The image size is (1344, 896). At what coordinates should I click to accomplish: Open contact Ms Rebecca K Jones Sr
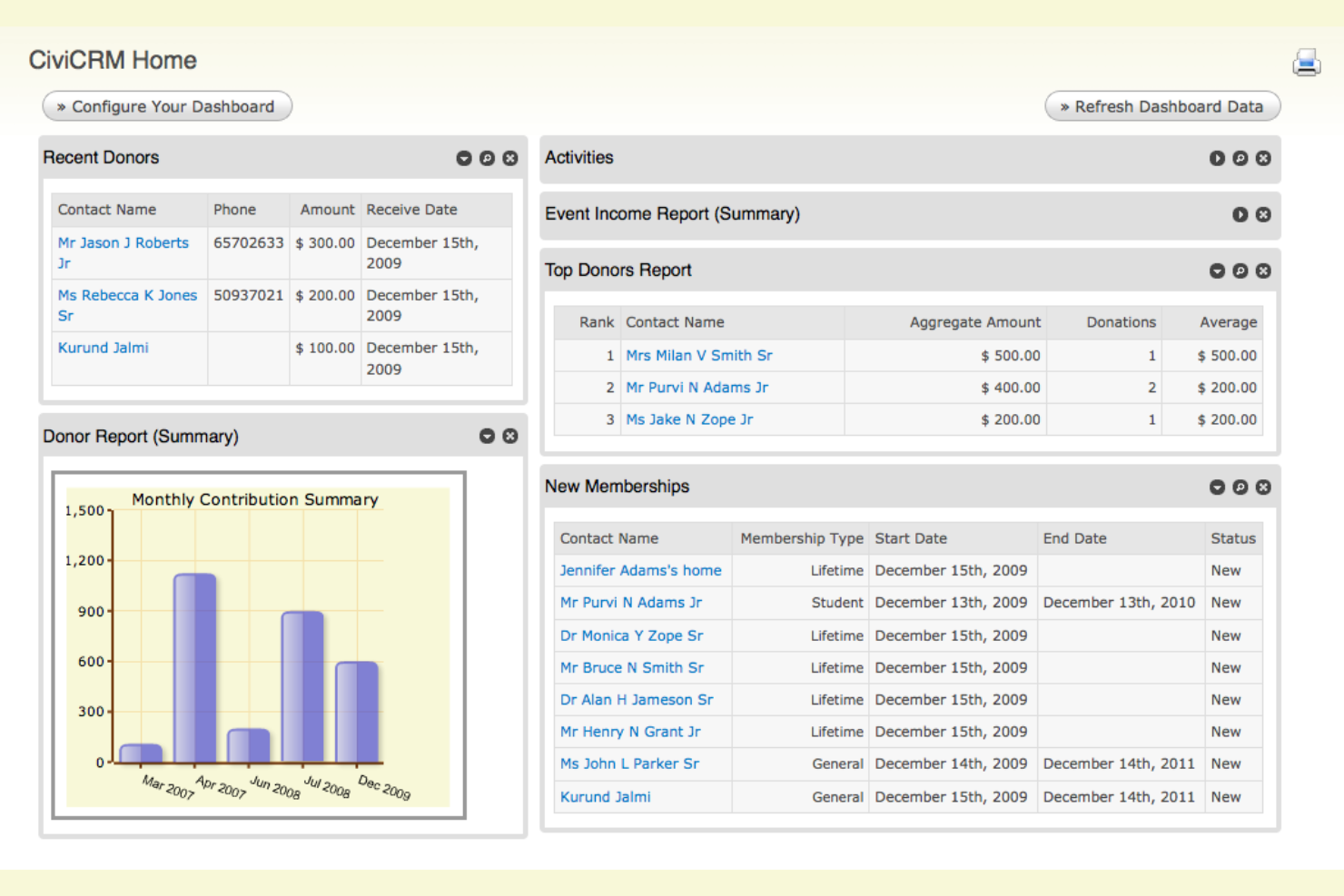pyautogui.click(x=127, y=305)
